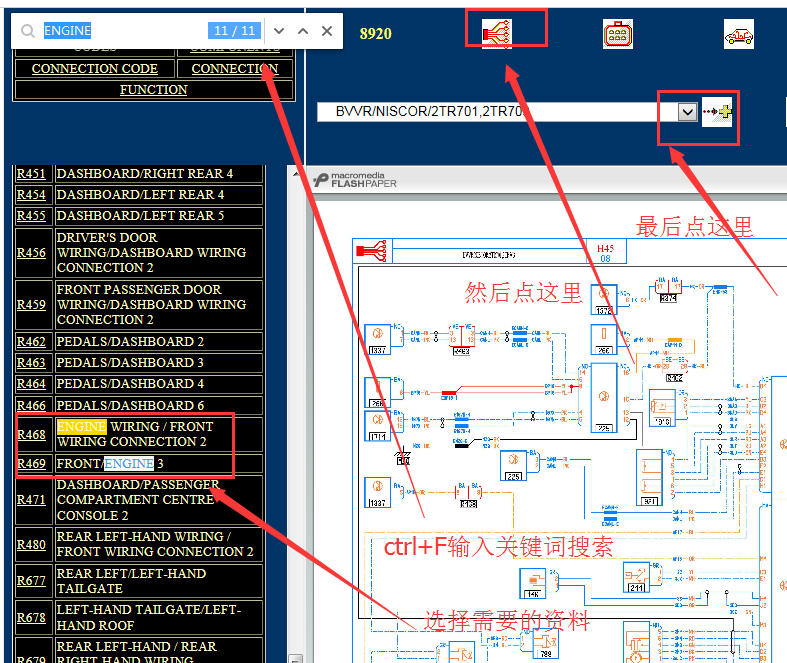Click the add-connection arrow plus icon
Screen dimensions: 787x663
(717, 111)
